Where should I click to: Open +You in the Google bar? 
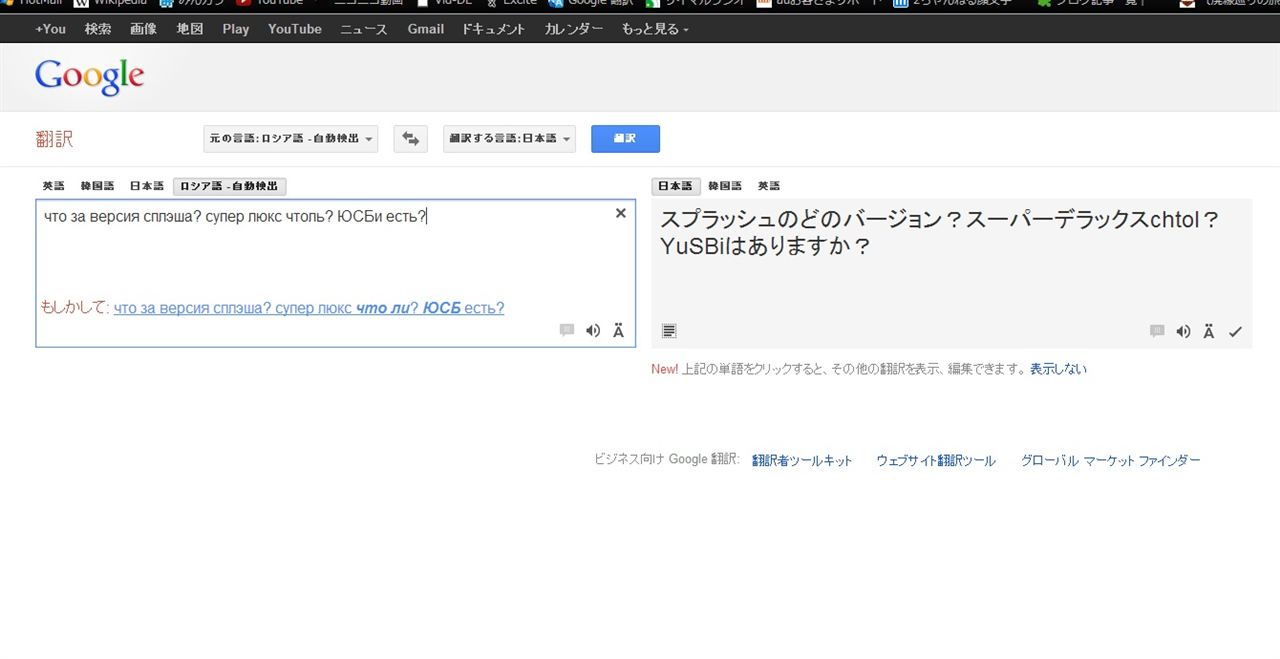[x=50, y=29]
